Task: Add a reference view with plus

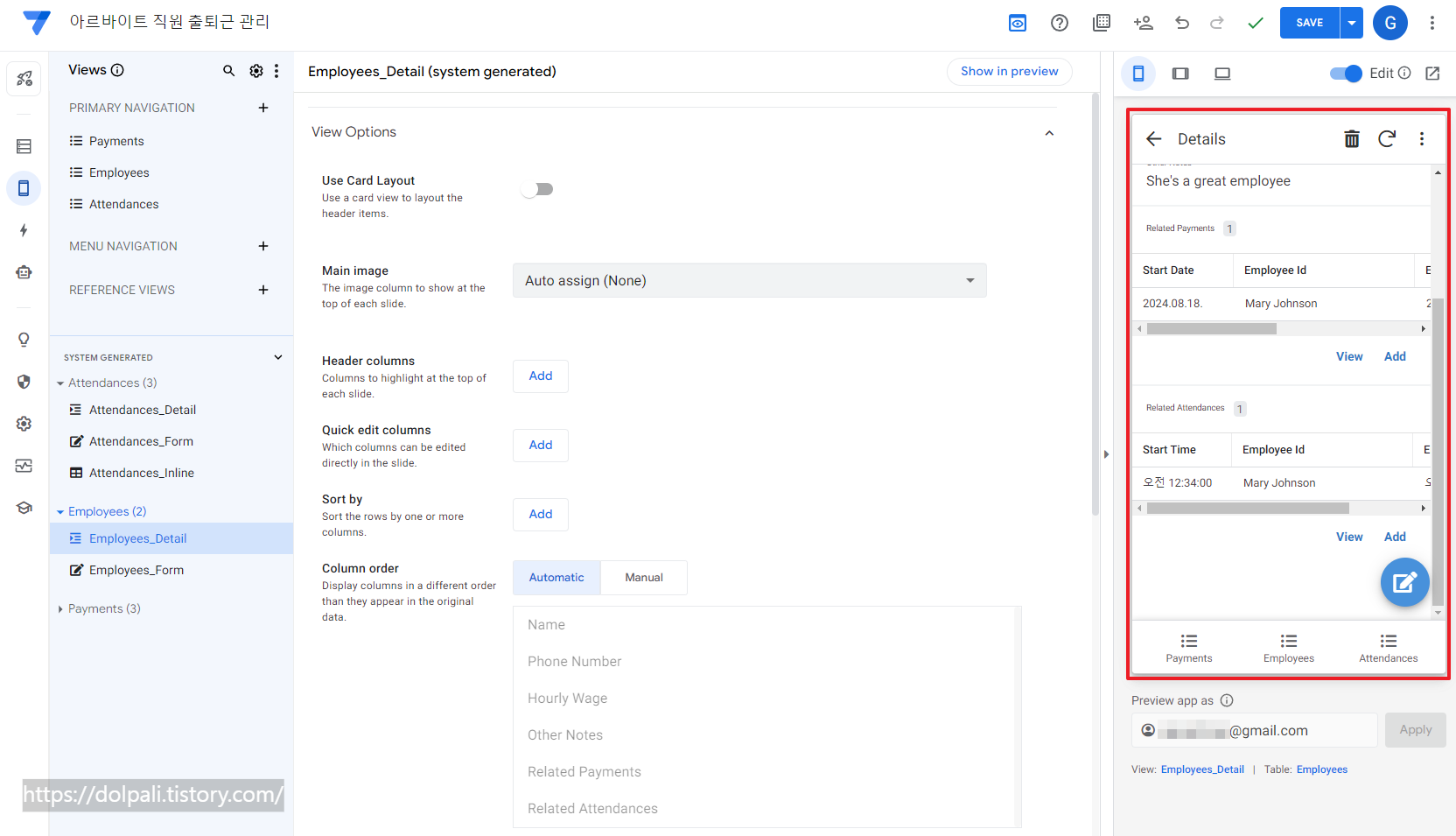Action: click(263, 290)
